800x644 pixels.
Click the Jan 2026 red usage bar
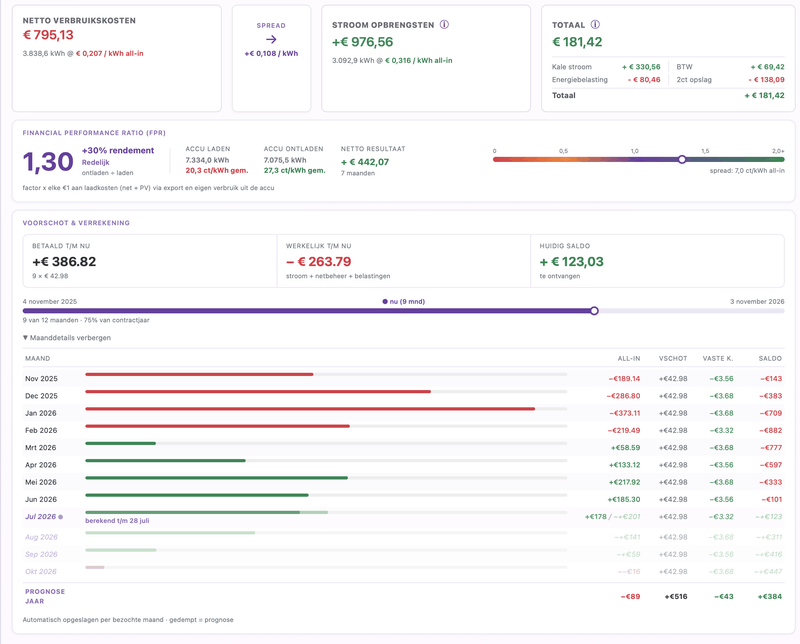[310, 409]
